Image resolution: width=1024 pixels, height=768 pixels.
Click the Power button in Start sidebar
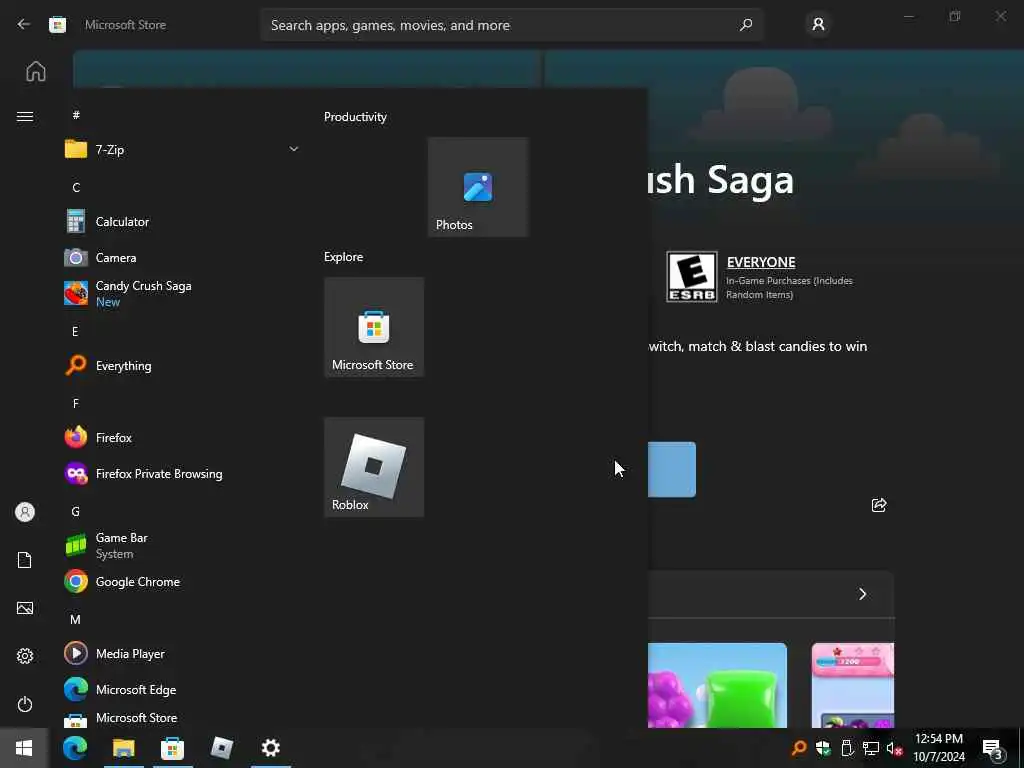[25, 704]
